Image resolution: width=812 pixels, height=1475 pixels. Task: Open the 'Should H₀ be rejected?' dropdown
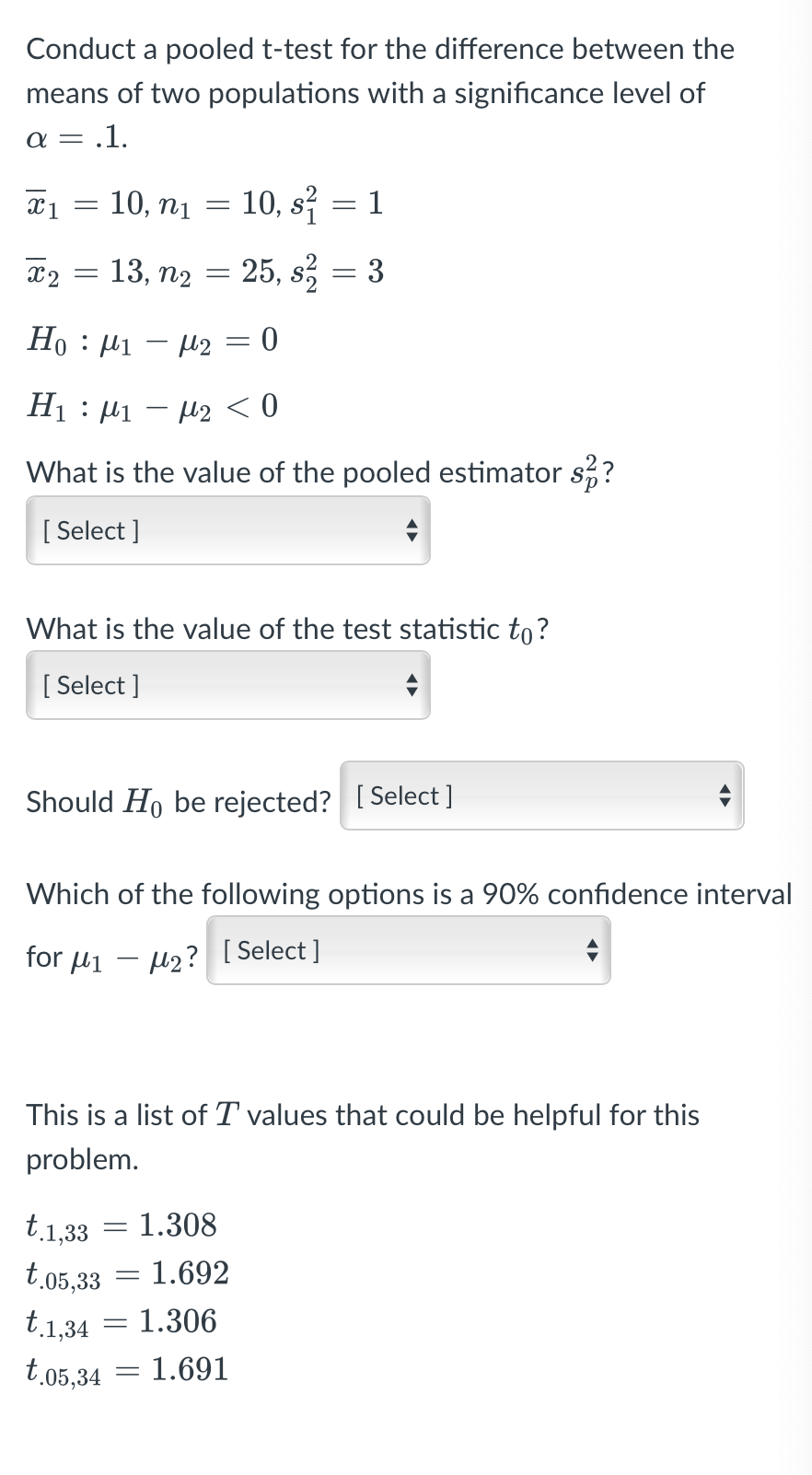tap(541, 796)
